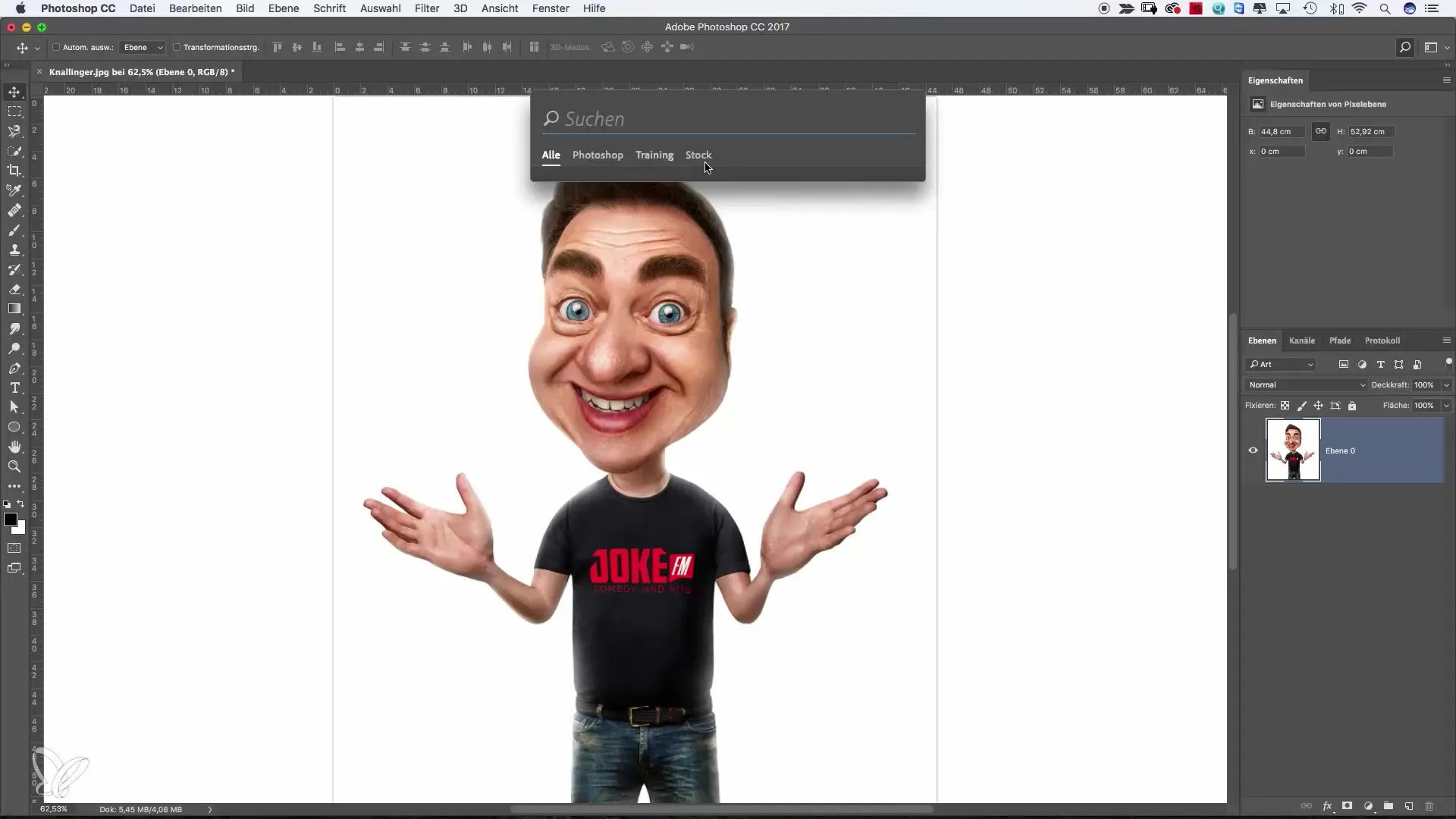This screenshot has width=1456, height=819.
Task: Delete layer with trash icon
Action: (x=1429, y=806)
